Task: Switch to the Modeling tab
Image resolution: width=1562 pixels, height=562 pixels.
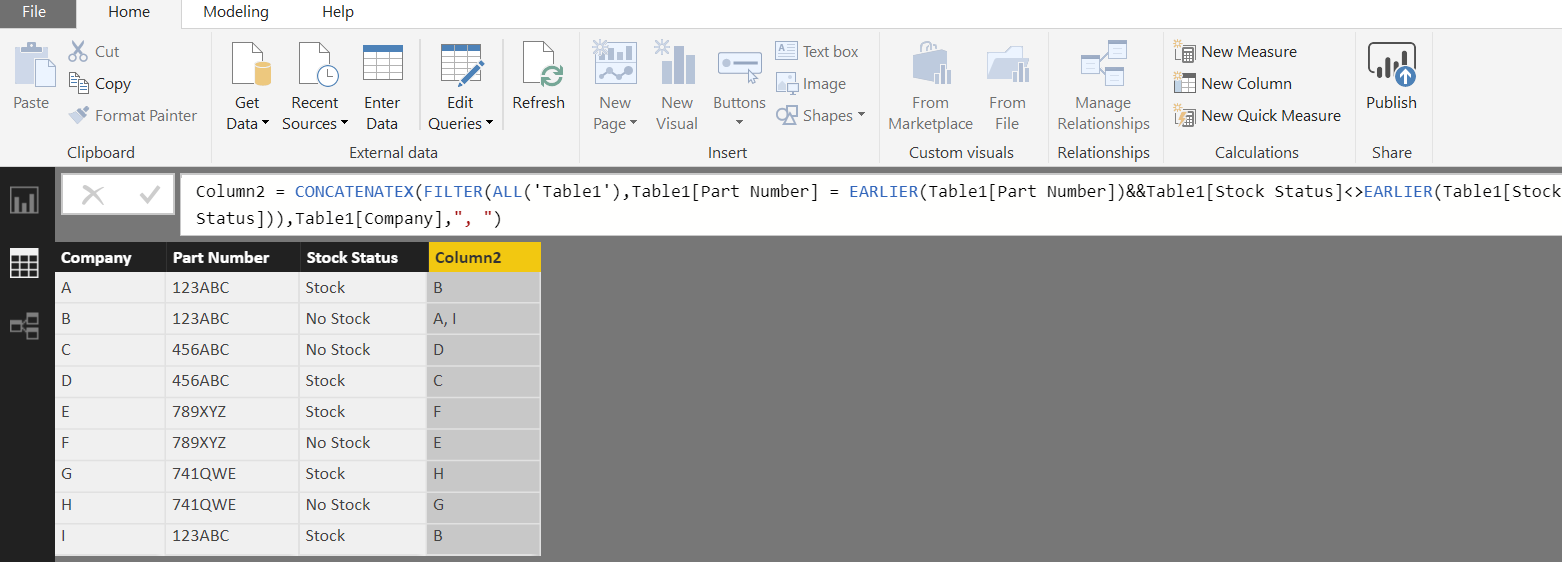Action: 236,12
